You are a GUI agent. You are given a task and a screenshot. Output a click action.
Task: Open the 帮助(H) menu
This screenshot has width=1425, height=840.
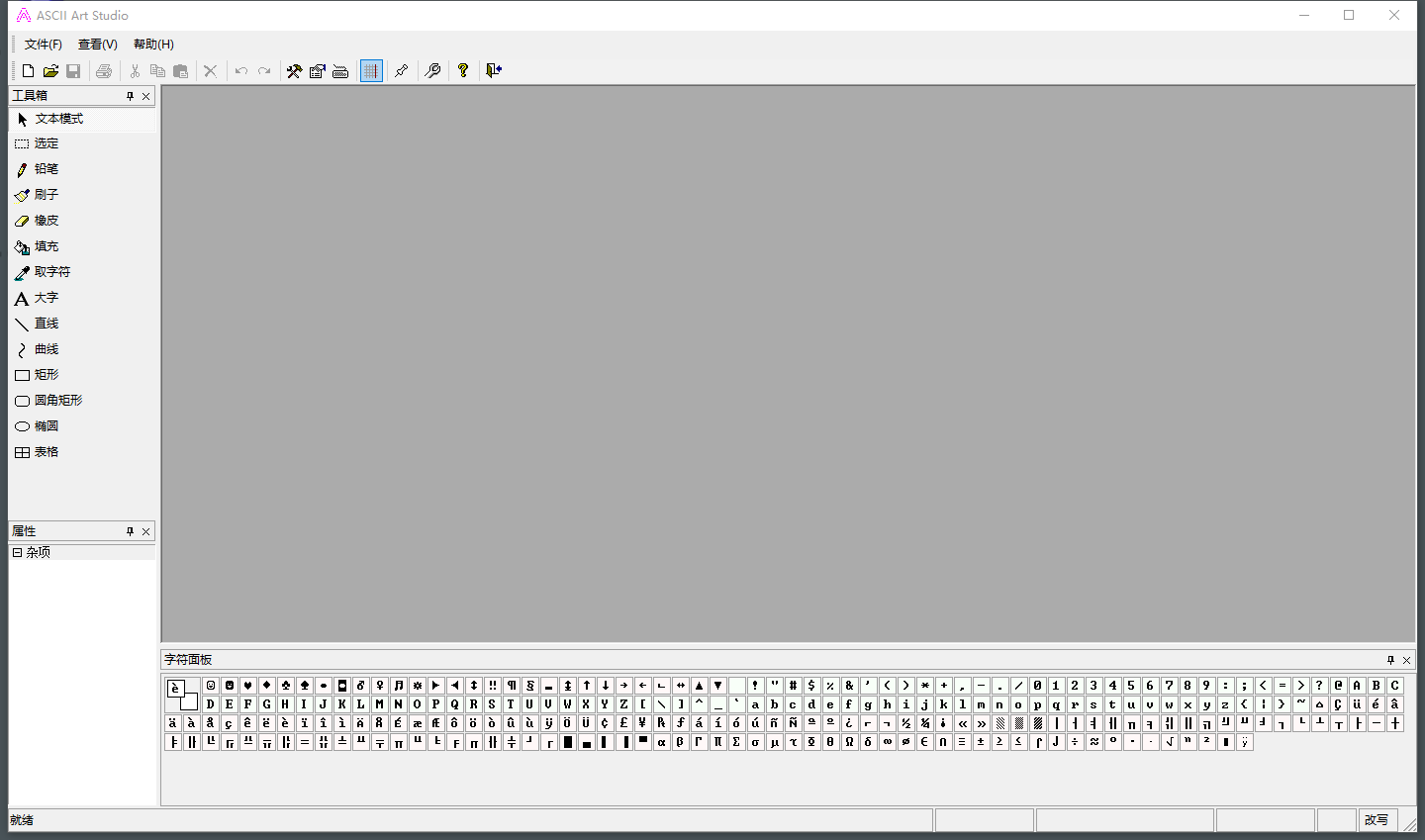point(153,45)
